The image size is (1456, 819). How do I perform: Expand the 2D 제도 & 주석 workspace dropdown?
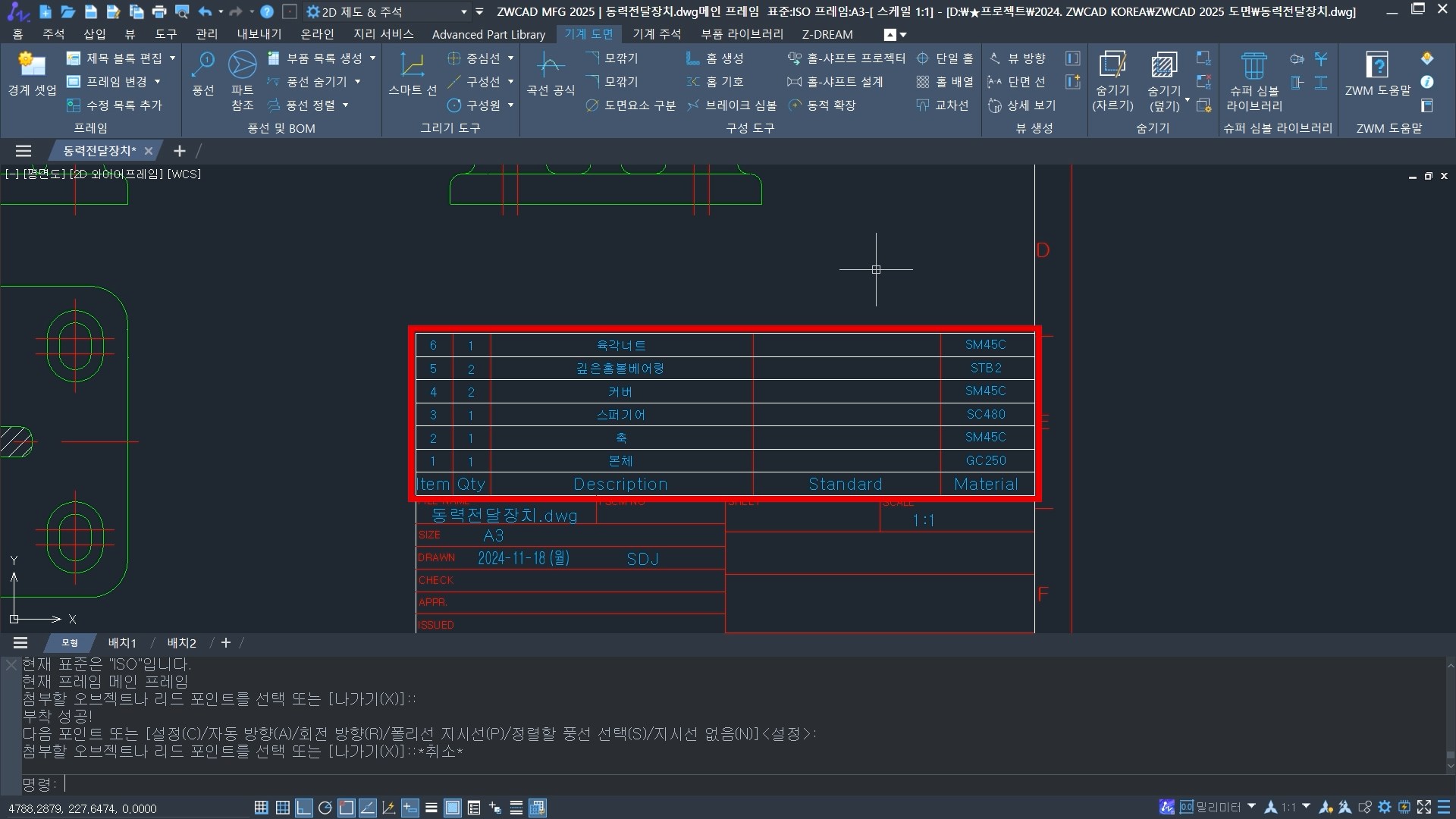point(464,12)
